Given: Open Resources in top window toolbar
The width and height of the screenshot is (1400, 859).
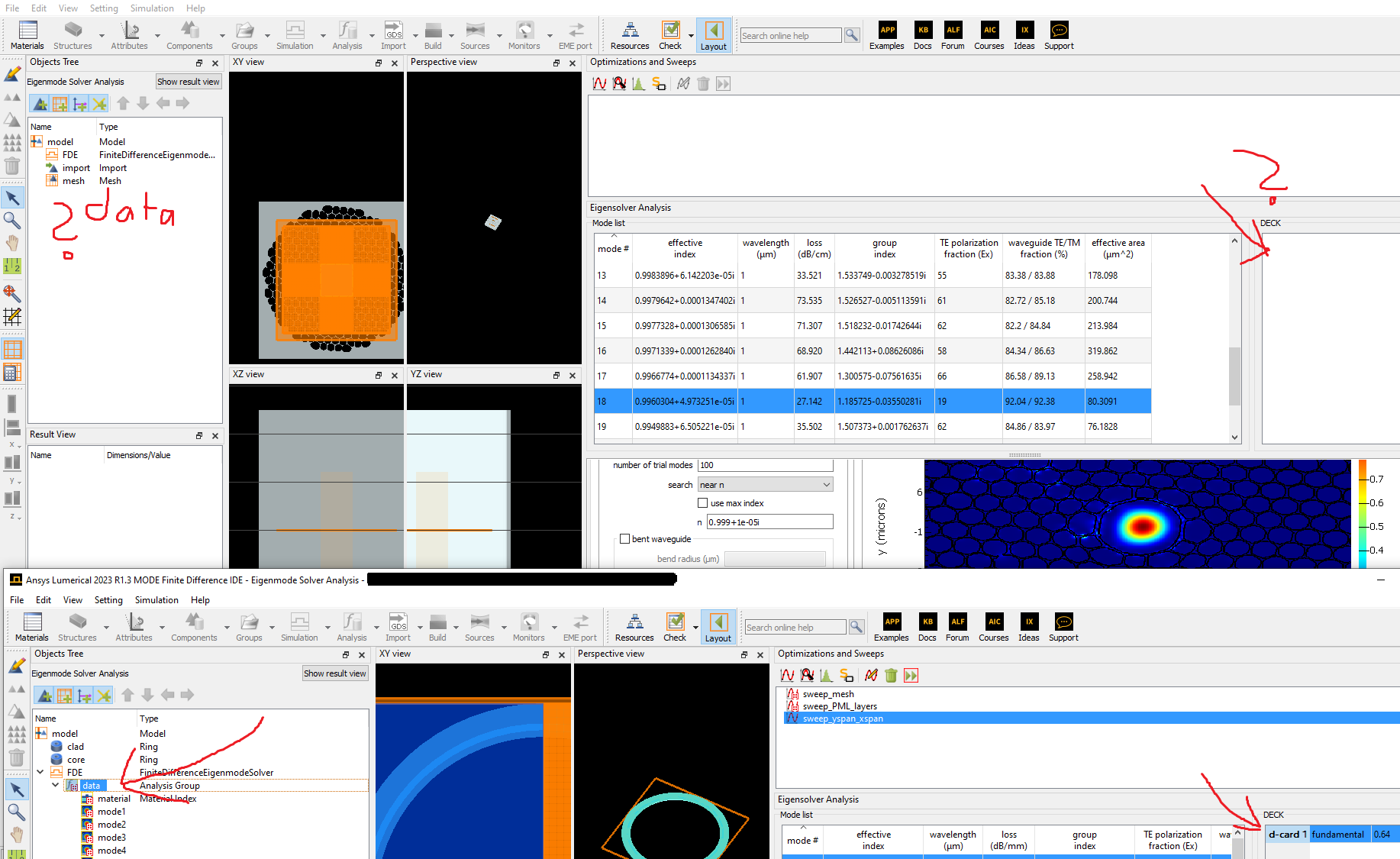Looking at the screenshot, I should tap(630, 35).
